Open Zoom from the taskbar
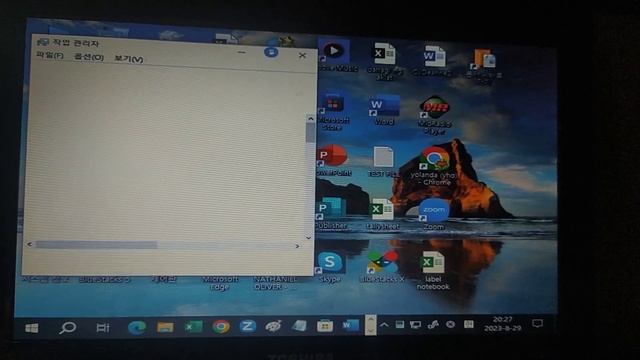 pyautogui.click(x=247, y=326)
